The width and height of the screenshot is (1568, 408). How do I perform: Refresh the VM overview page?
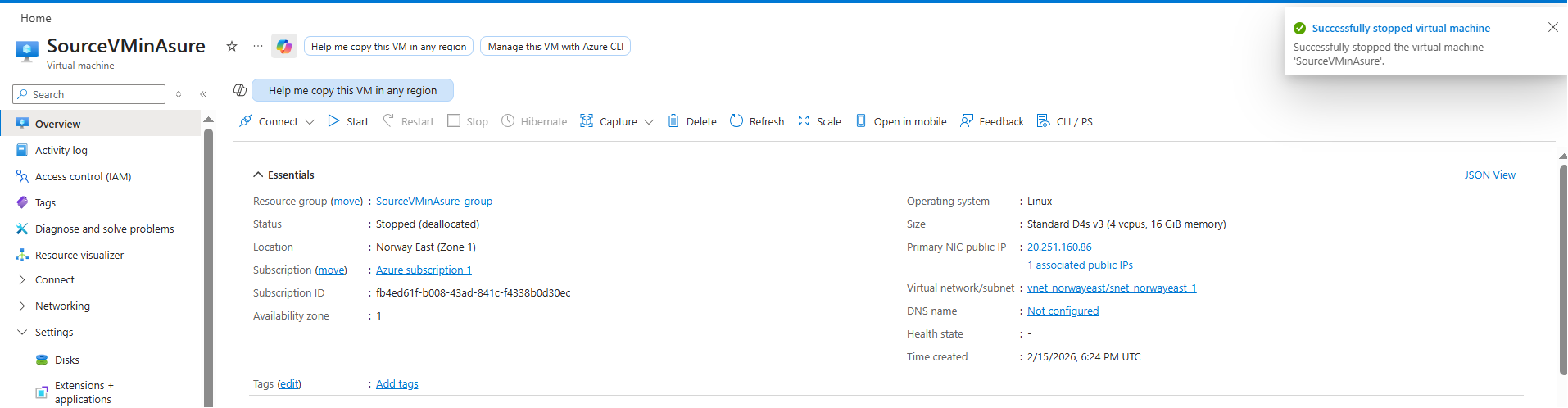click(x=756, y=121)
